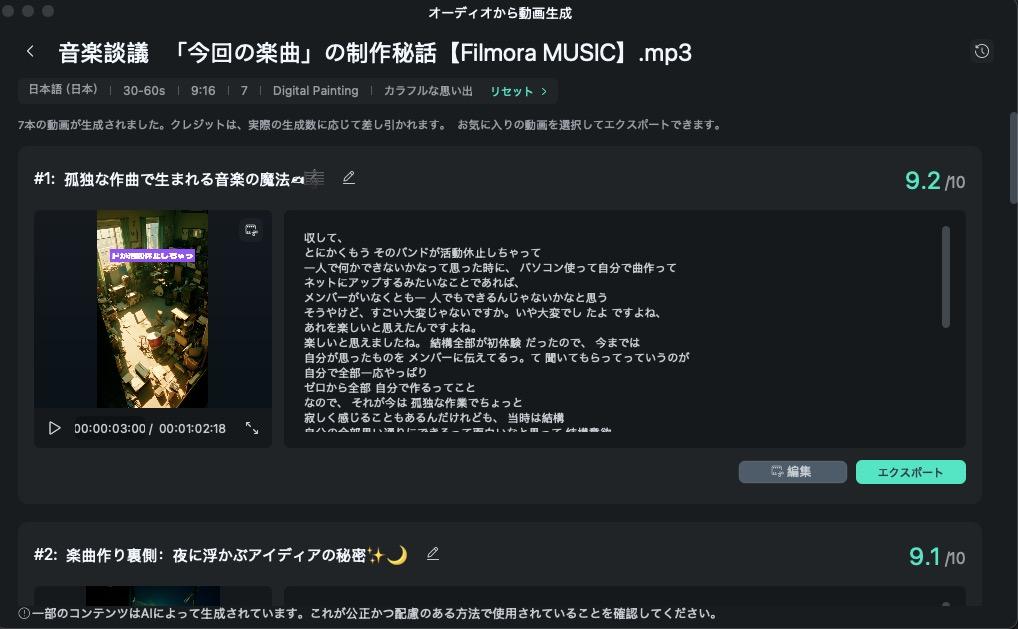Export video #1 with エクスポート button
1018x629 pixels.
(911, 472)
